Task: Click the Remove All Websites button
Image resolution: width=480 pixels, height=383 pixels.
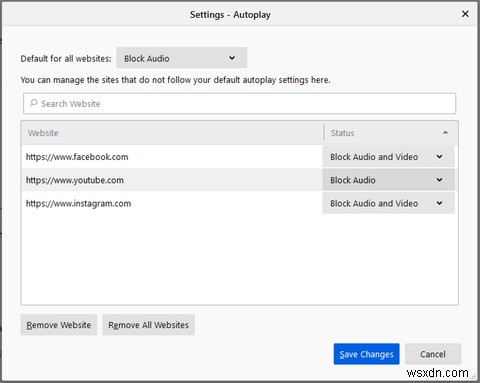Action: [148, 325]
